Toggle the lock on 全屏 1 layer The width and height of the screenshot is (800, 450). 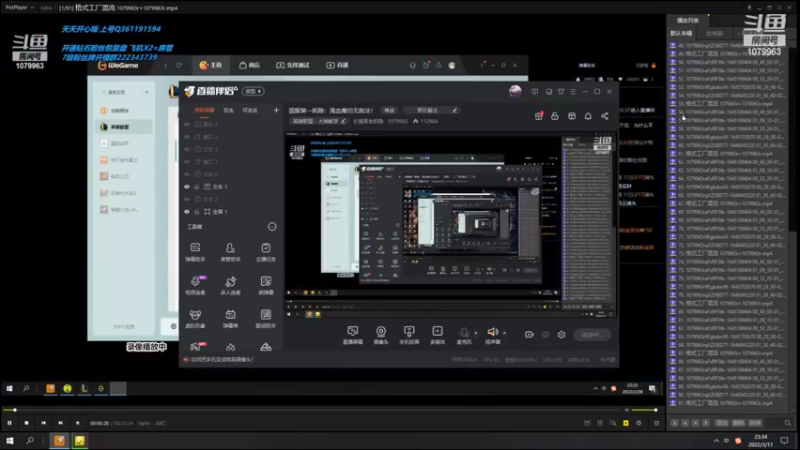coord(196,212)
